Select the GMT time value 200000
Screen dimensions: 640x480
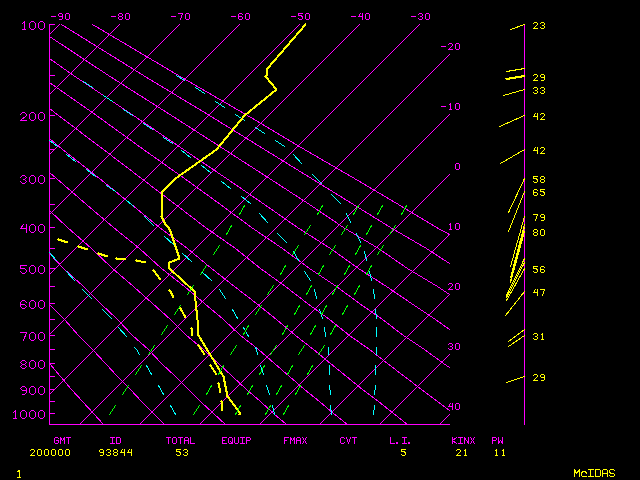[x=69, y=453]
